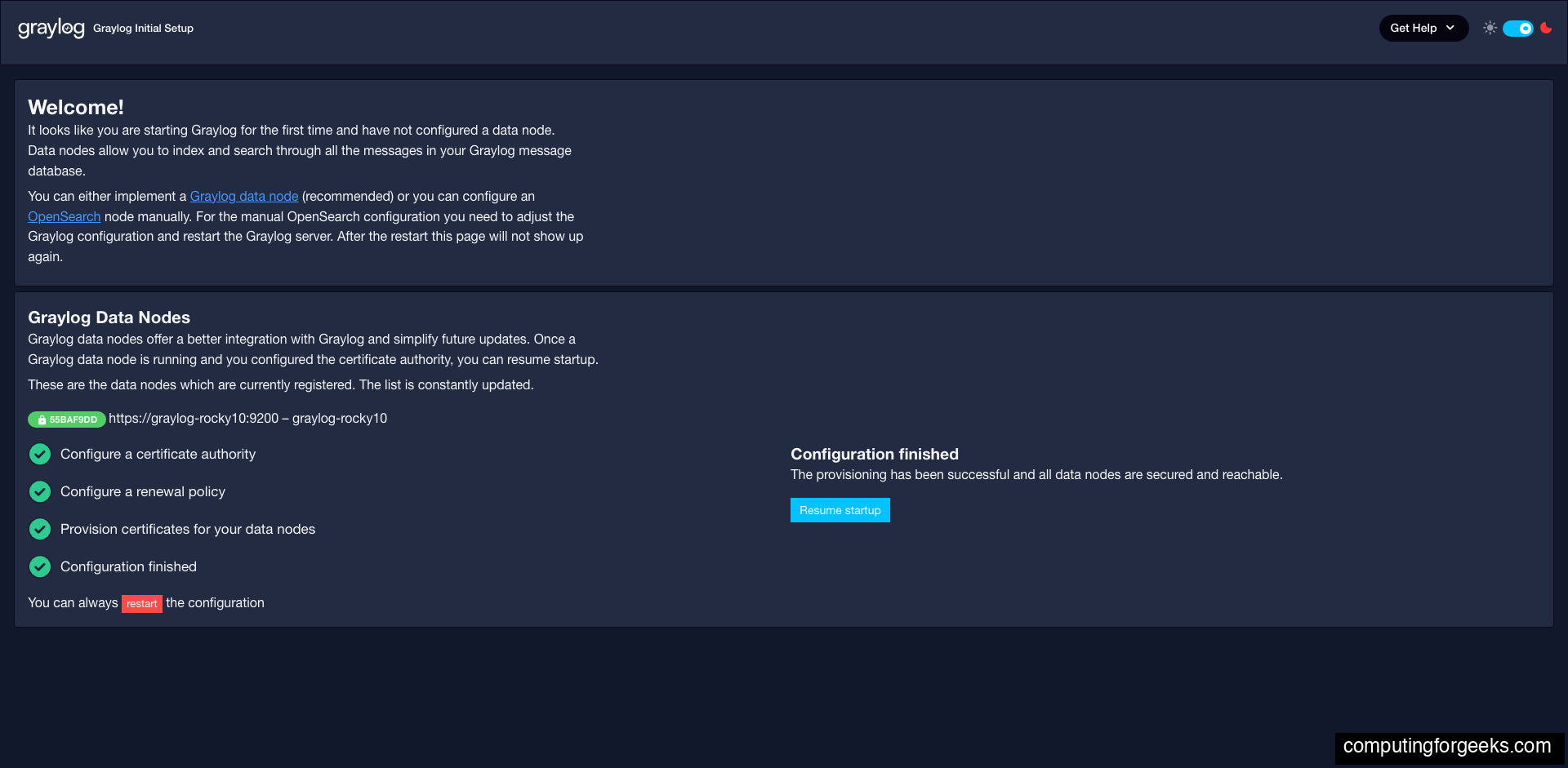Switch theme by clicking the blue toggle knob
The image size is (1568, 768).
pyautogui.click(x=1524, y=28)
